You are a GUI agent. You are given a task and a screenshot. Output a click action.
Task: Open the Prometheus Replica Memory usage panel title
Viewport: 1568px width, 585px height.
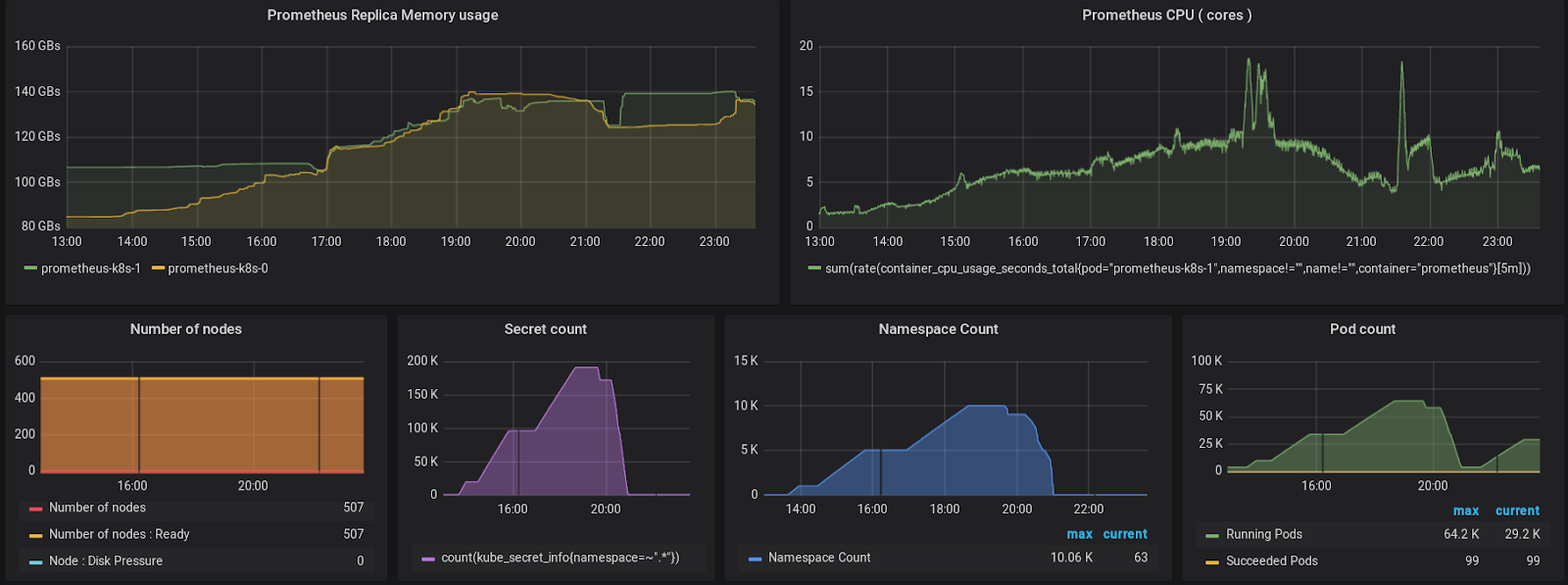tap(382, 15)
